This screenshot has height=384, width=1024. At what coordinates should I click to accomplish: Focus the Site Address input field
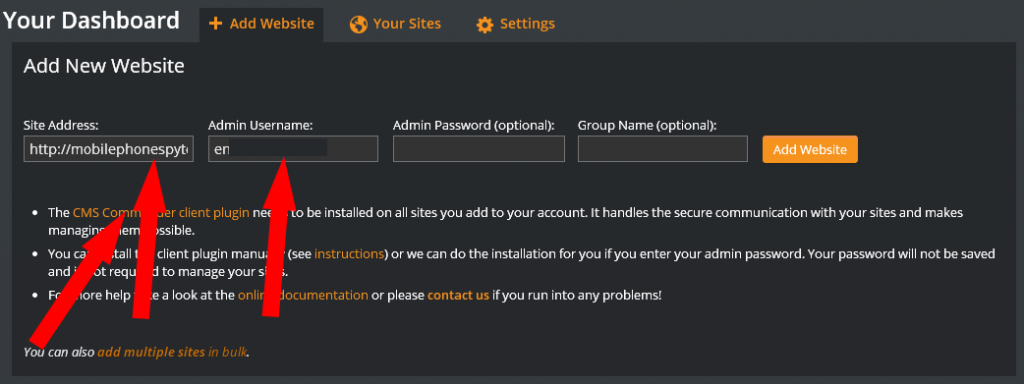(108, 149)
